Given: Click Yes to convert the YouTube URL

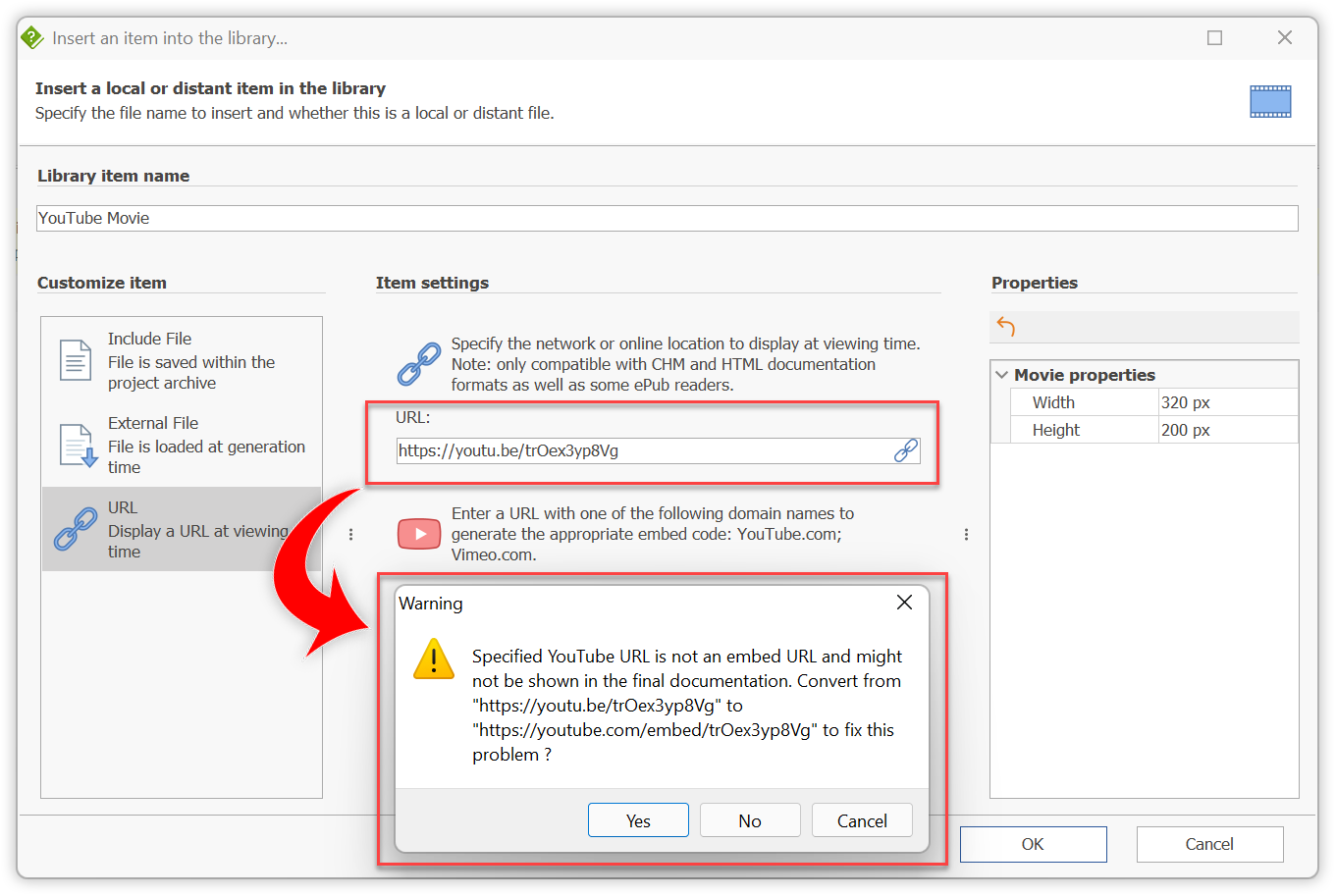Looking at the screenshot, I should [x=638, y=820].
